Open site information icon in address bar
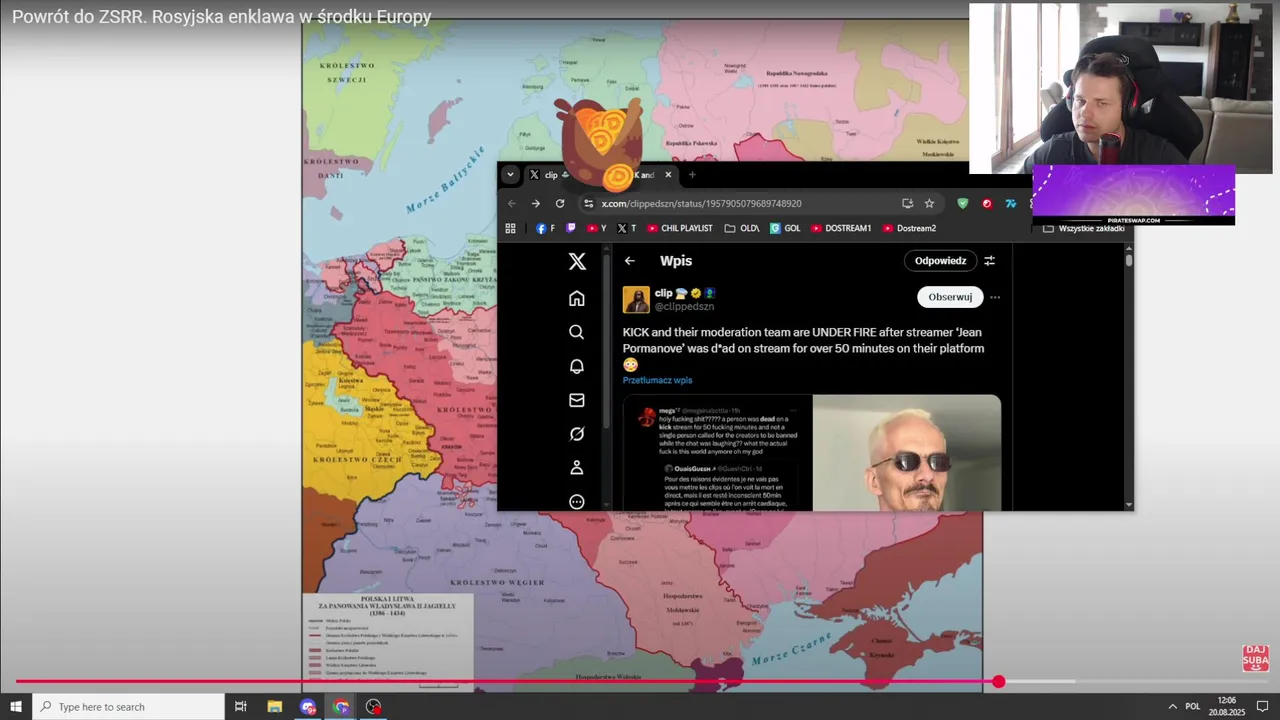The image size is (1280, 720). 589,203
